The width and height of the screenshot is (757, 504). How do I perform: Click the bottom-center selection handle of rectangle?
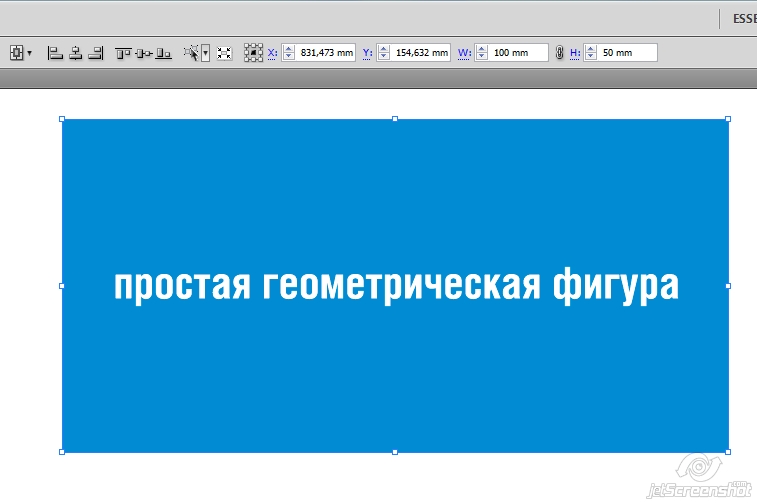(x=395, y=452)
